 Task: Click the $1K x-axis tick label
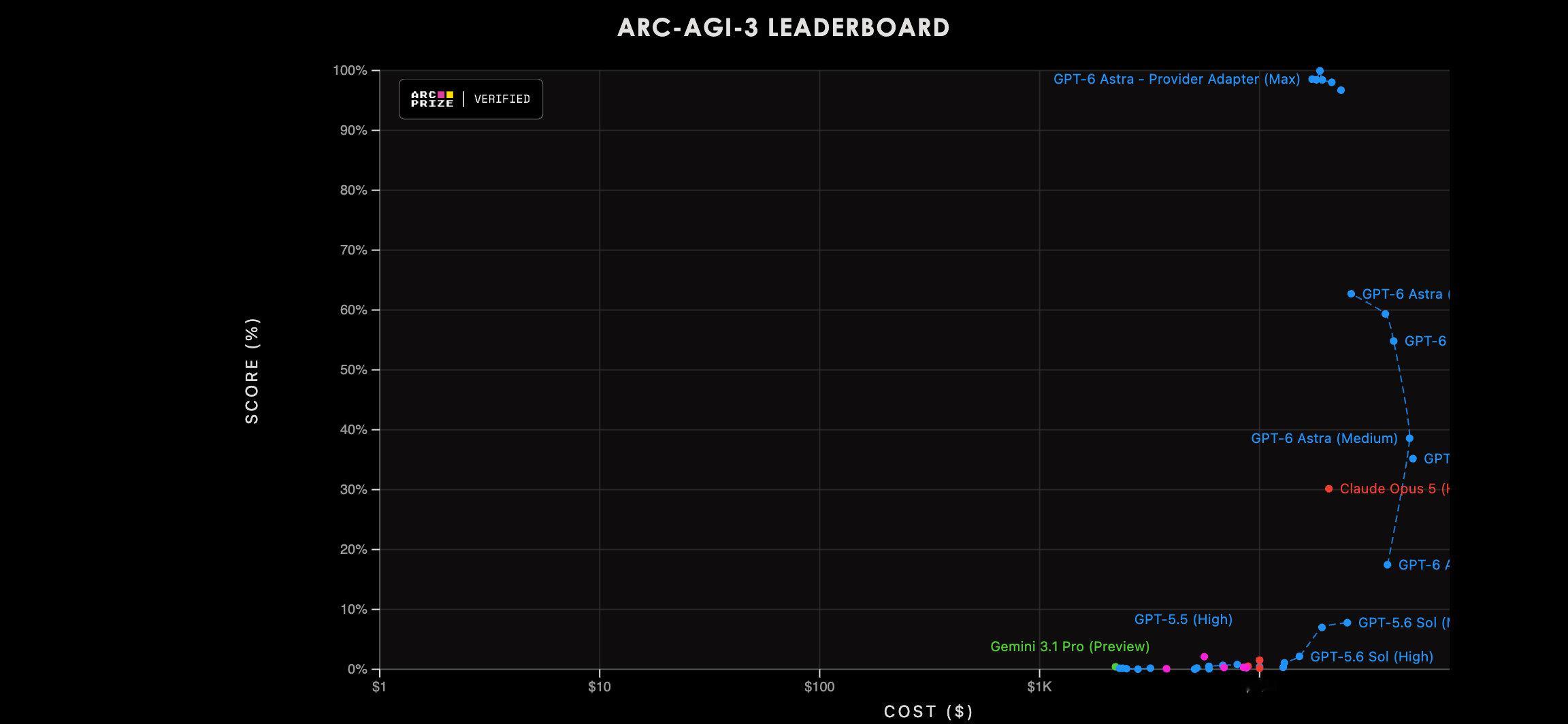[1039, 687]
